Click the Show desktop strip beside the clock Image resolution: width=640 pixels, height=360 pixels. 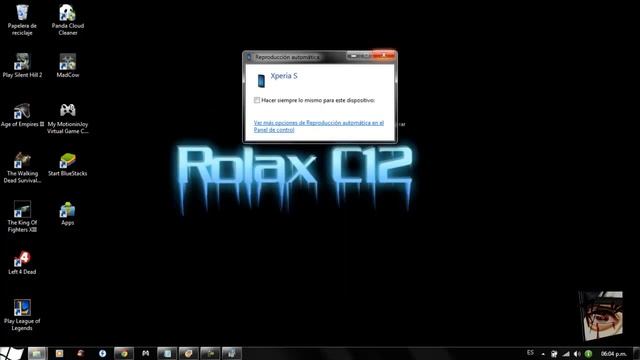[x=636, y=353]
